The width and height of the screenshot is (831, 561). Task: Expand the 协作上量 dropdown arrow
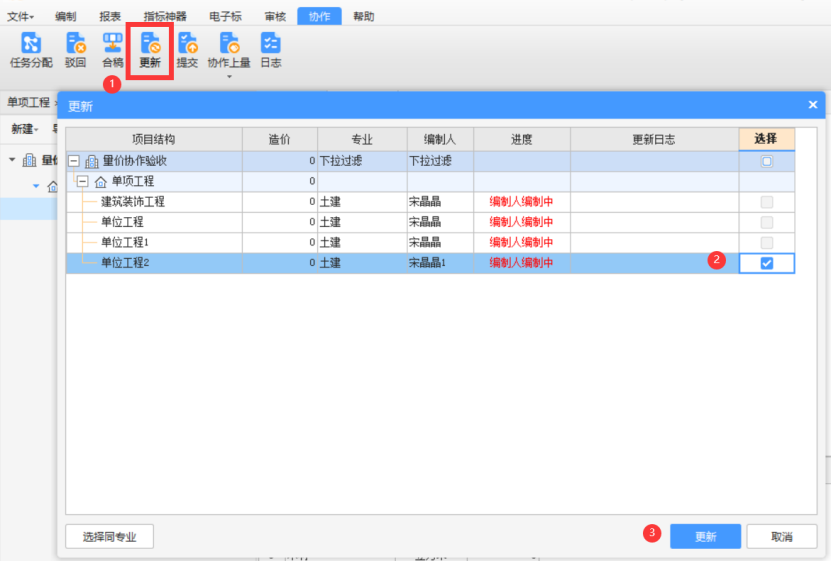[x=229, y=77]
